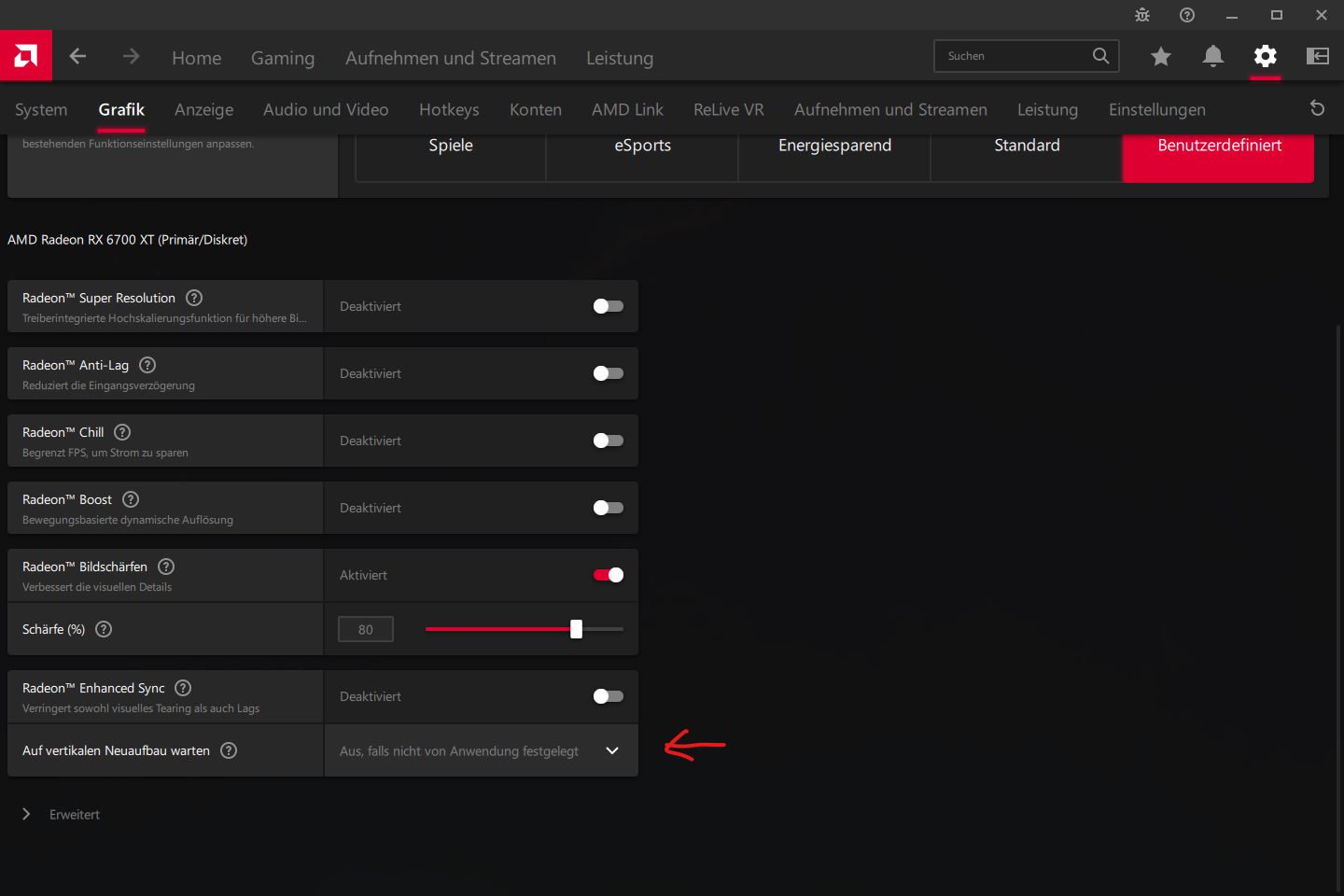The width and height of the screenshot is (1344, 896).
Task: Switch to the Konten tab
Action: (x=536, y=109)
